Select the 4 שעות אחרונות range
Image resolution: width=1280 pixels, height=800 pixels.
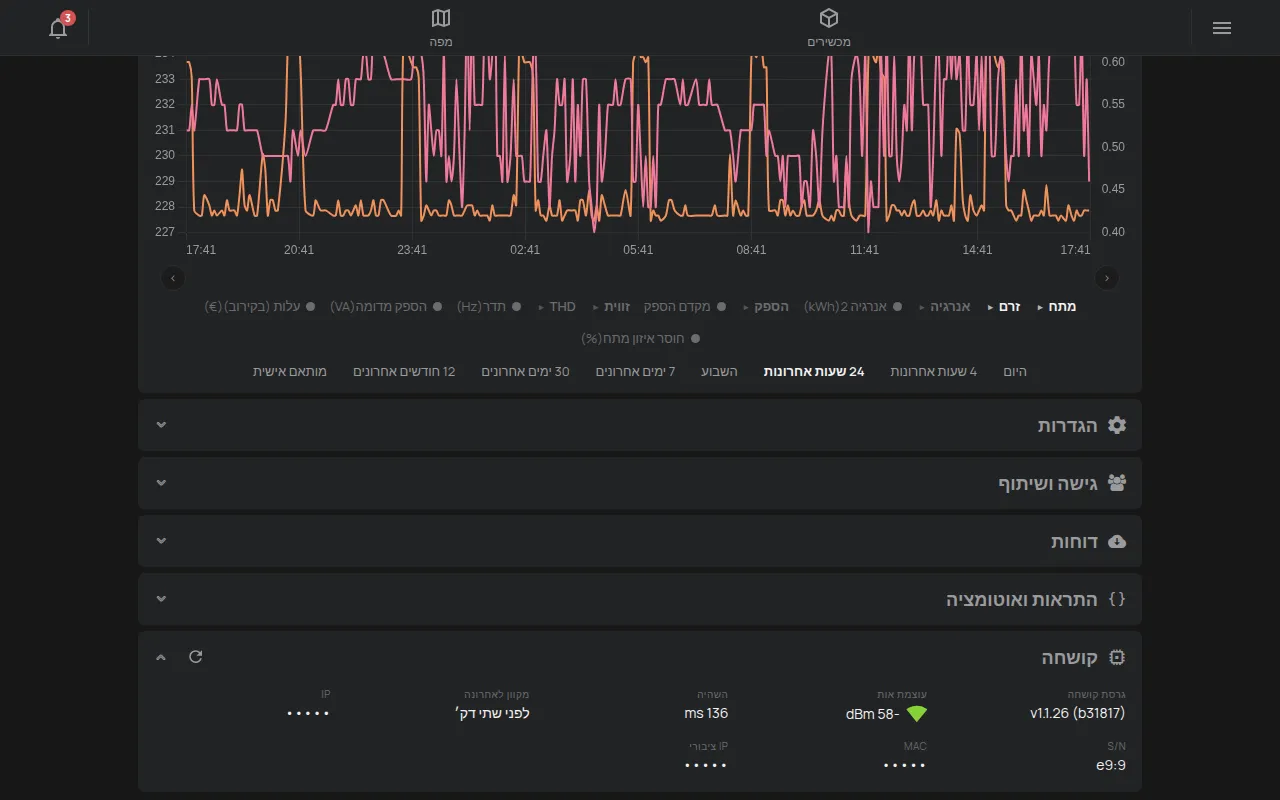tap(934, 371)
